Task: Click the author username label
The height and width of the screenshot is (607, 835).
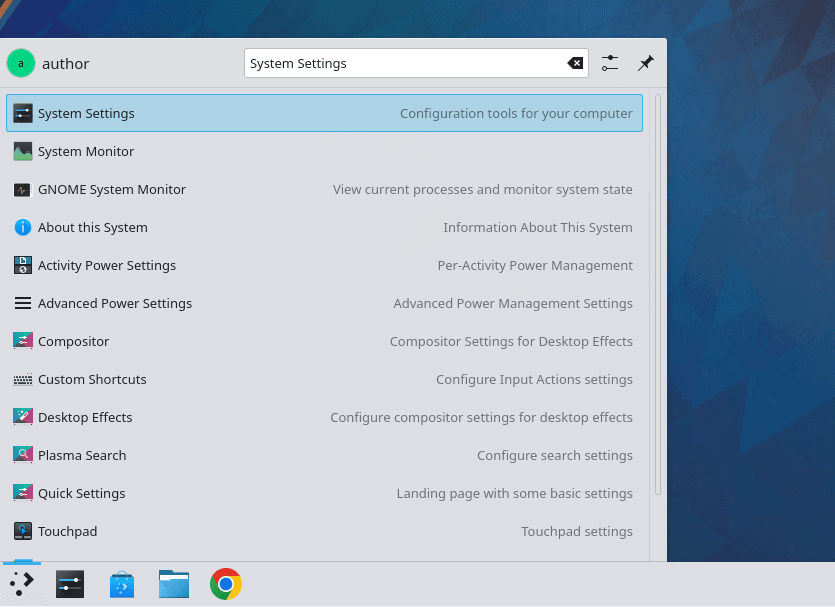Action: 66,64
